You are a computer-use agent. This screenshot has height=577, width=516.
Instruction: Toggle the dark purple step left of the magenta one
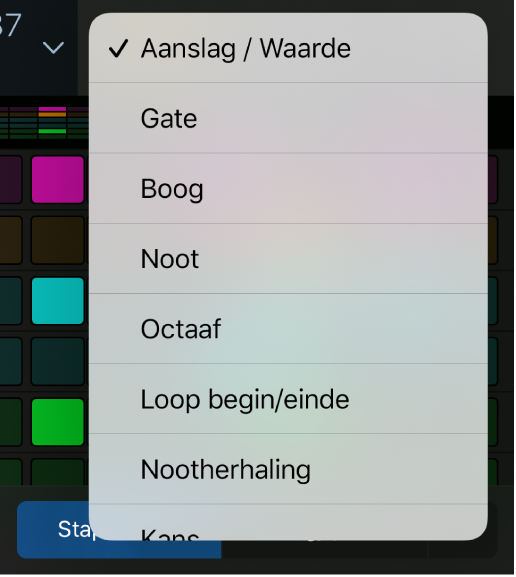point(10,180)
